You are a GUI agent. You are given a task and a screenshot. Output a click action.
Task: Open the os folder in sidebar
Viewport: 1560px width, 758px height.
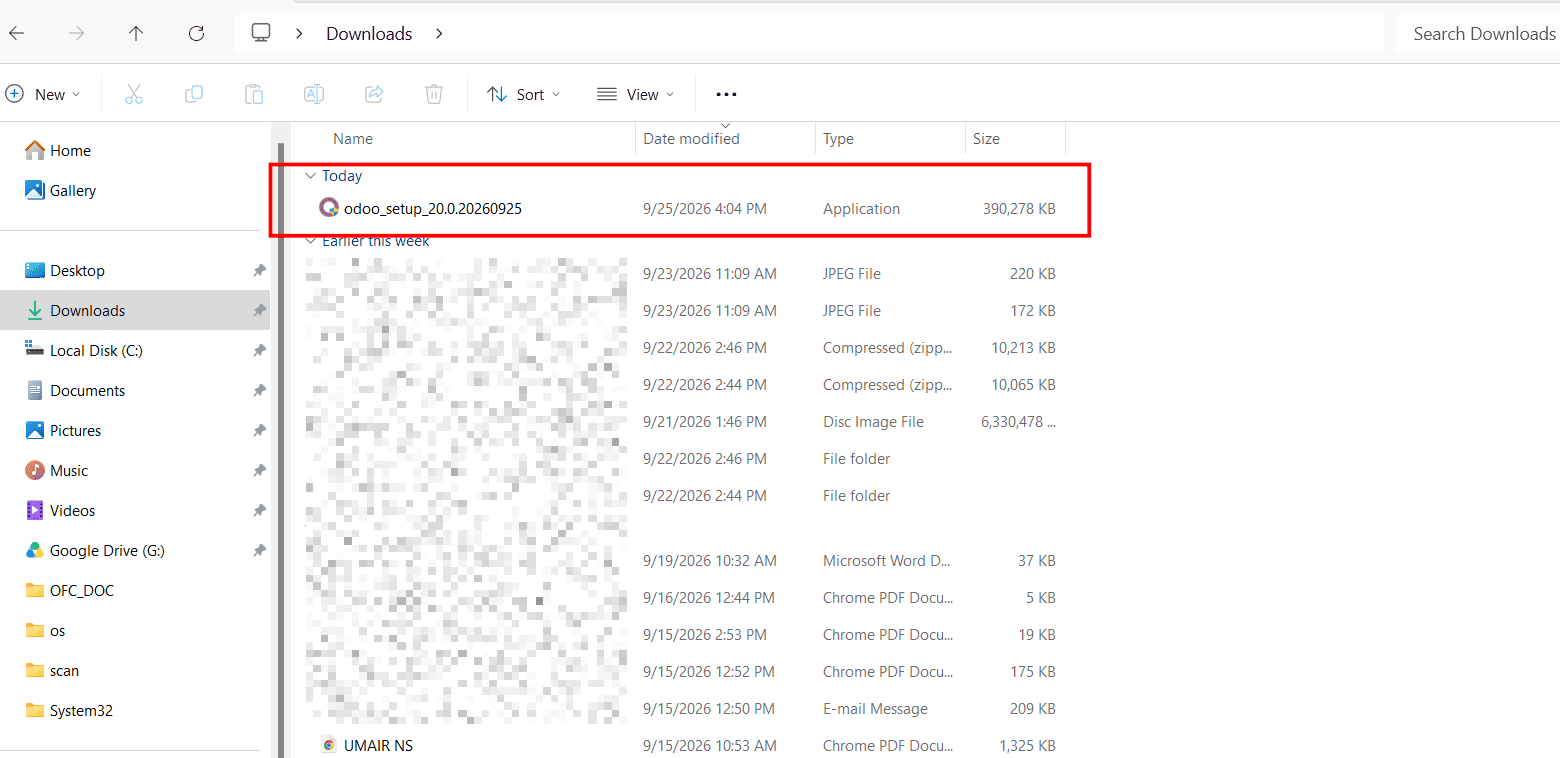(x=45, y=630)
